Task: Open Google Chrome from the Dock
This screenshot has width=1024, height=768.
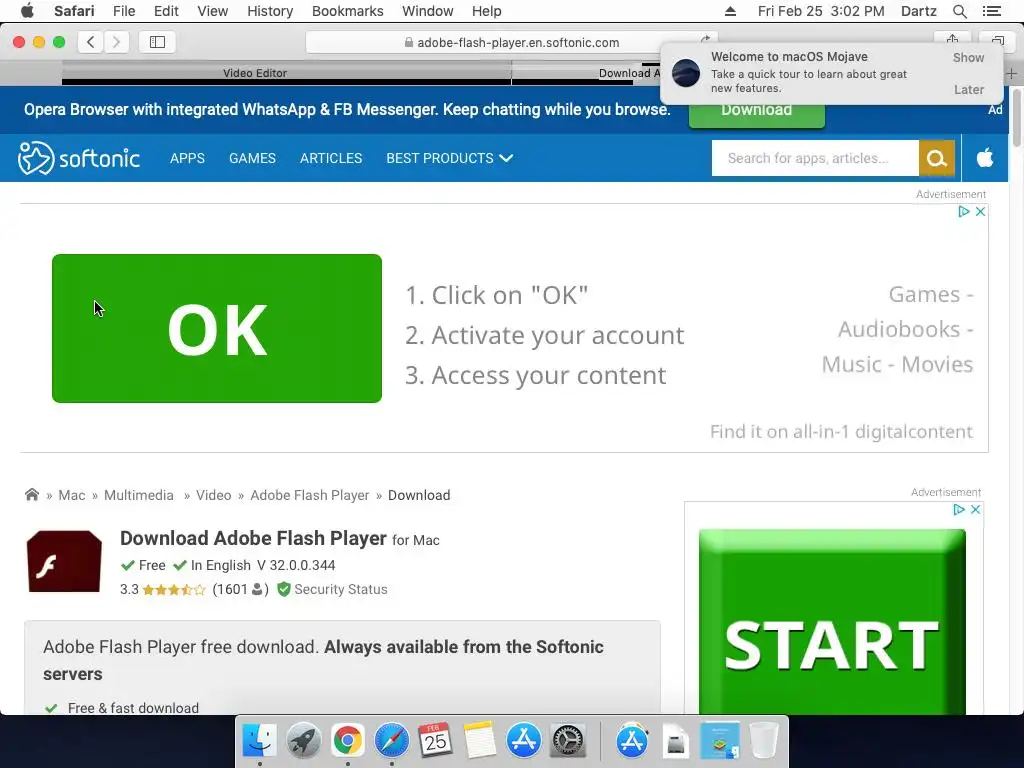Action: coord(347,741)
